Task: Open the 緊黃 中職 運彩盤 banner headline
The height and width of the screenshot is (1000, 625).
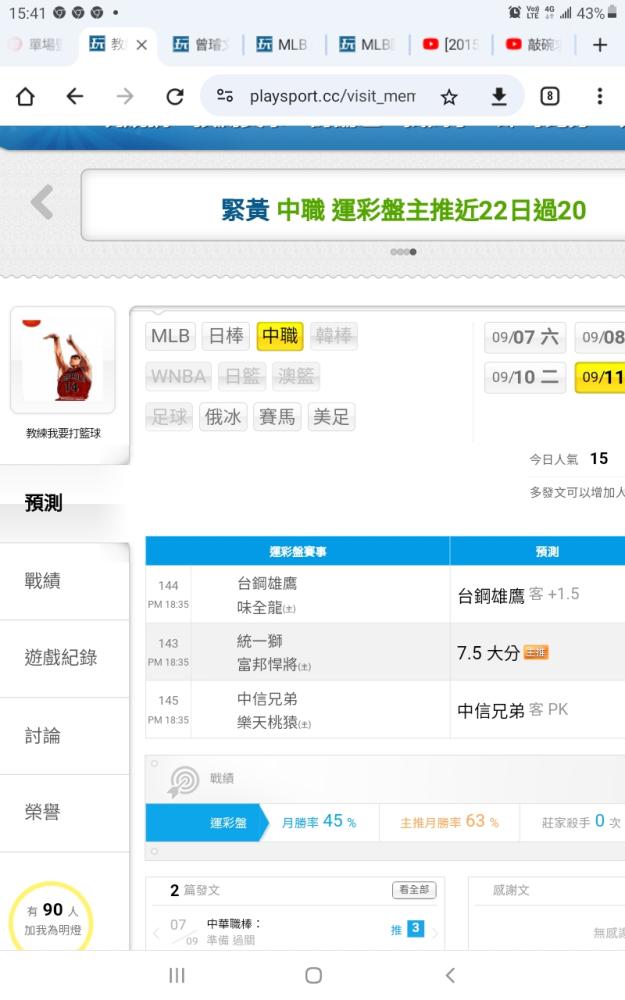Action: [x=403, y=210]
